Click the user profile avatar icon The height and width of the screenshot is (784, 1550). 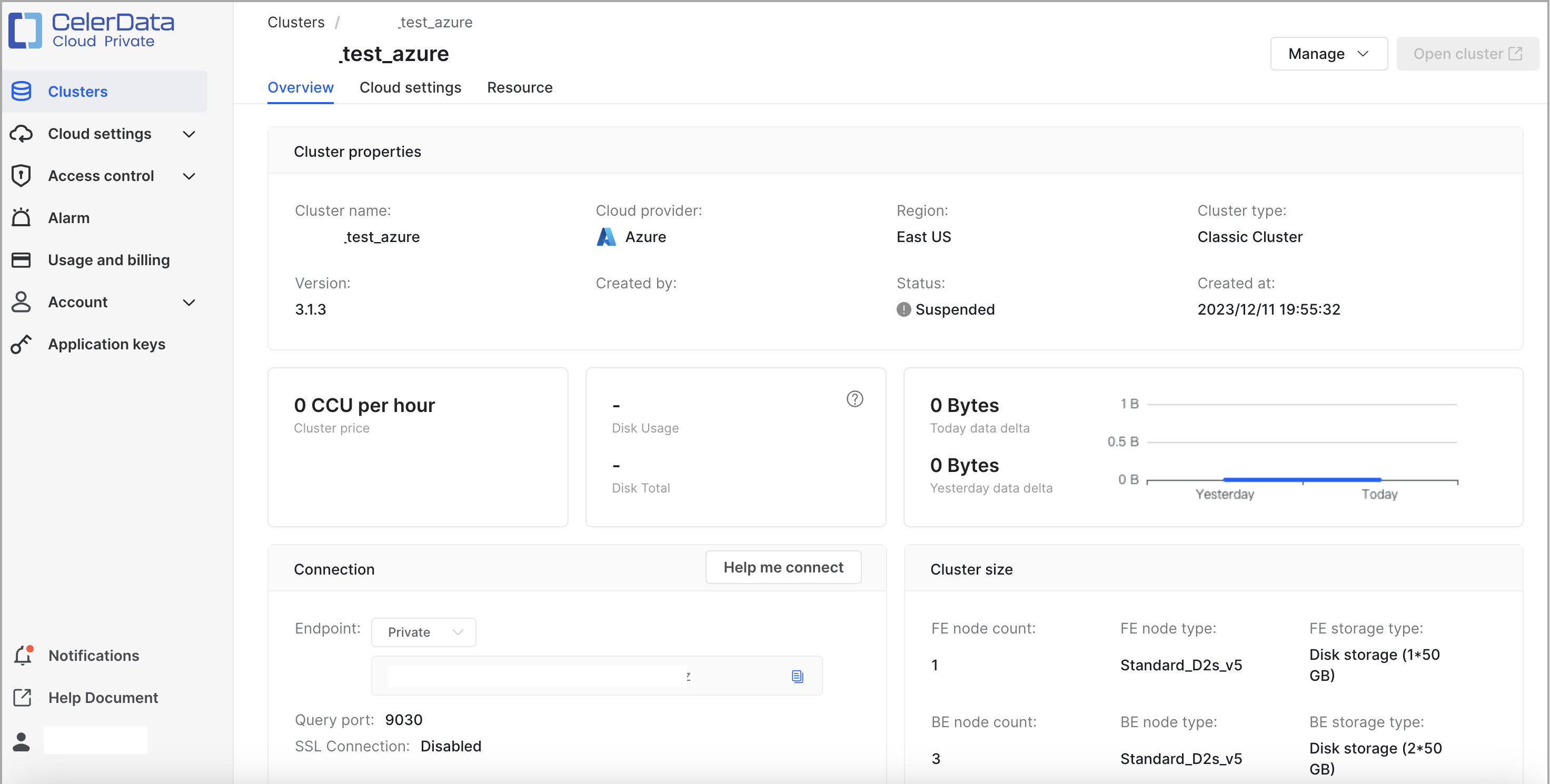[22, 741]
